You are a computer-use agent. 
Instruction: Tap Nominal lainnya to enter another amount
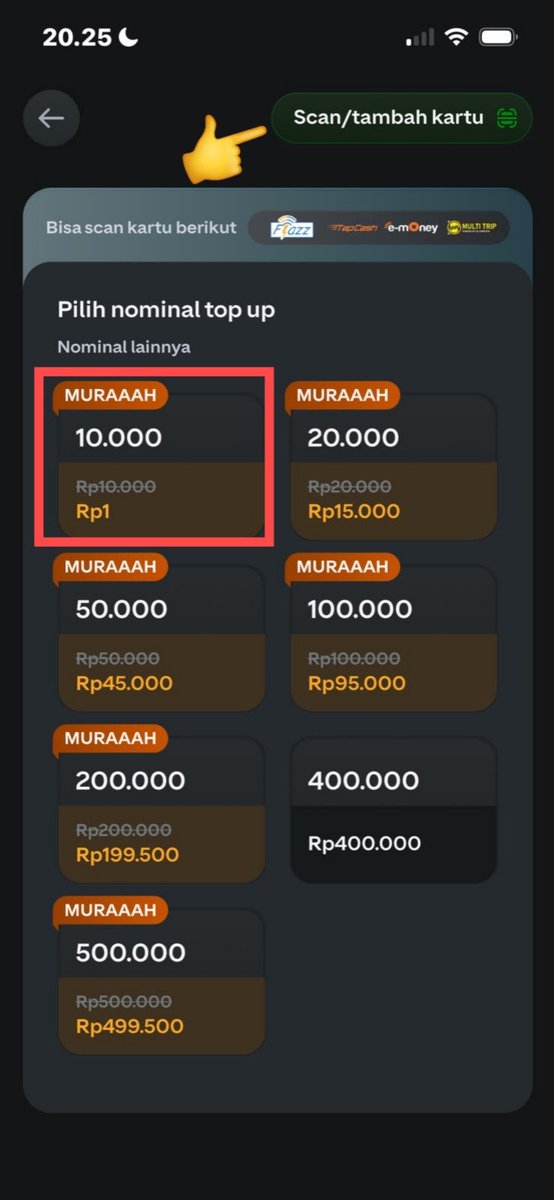124,348
